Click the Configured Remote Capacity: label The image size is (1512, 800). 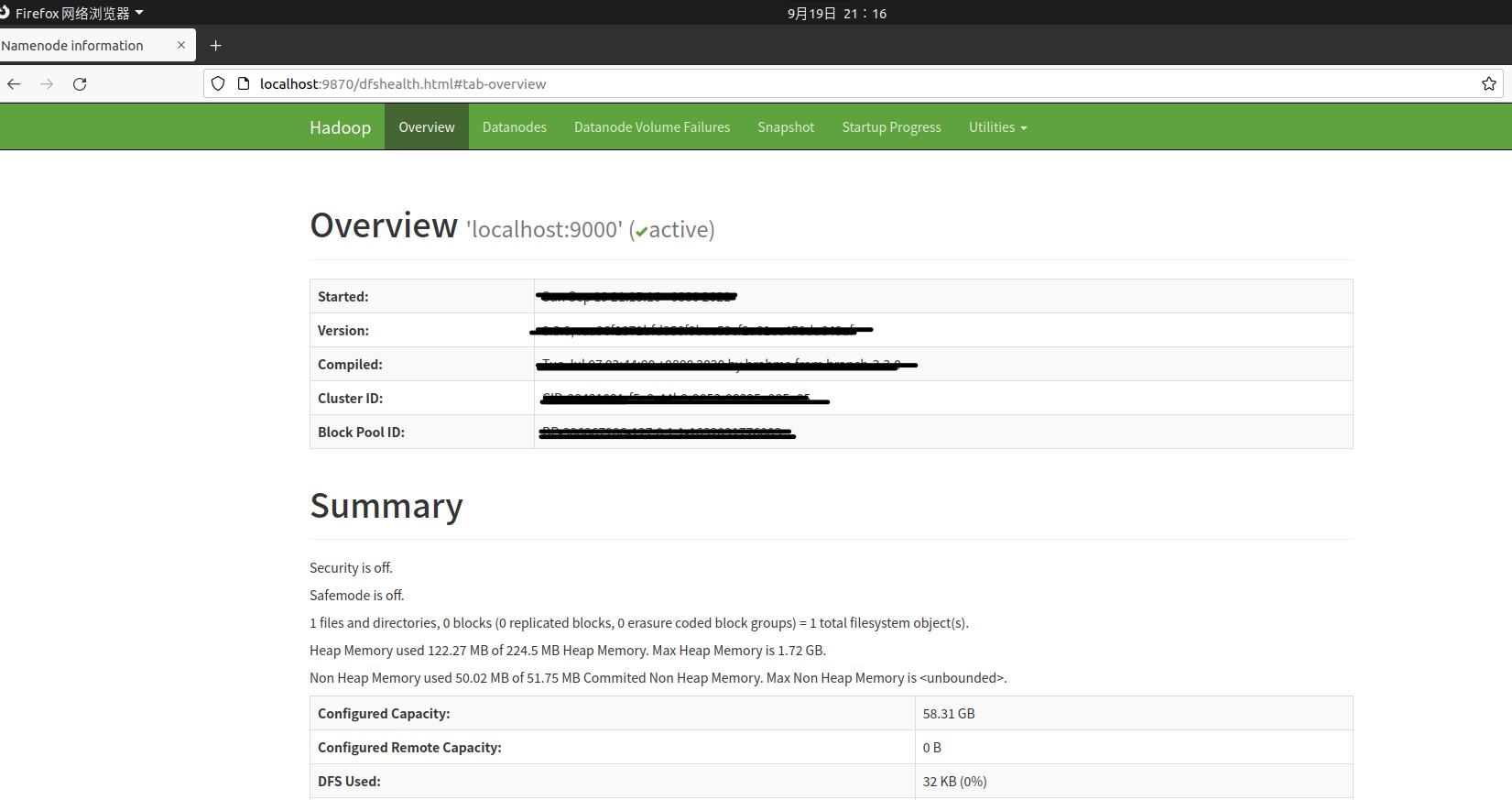[409, 747]
